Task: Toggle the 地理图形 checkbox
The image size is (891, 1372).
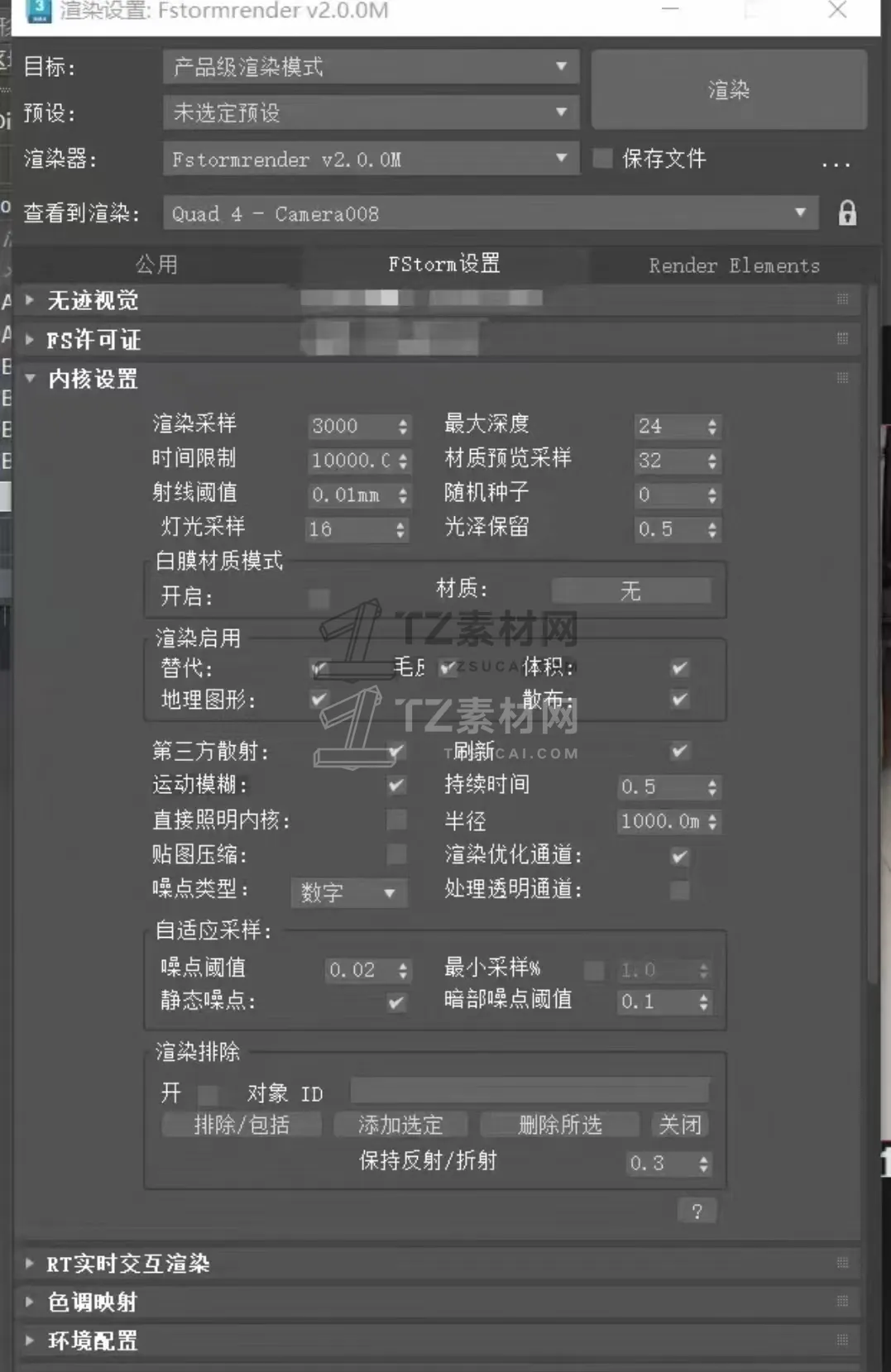Action: 319,700
